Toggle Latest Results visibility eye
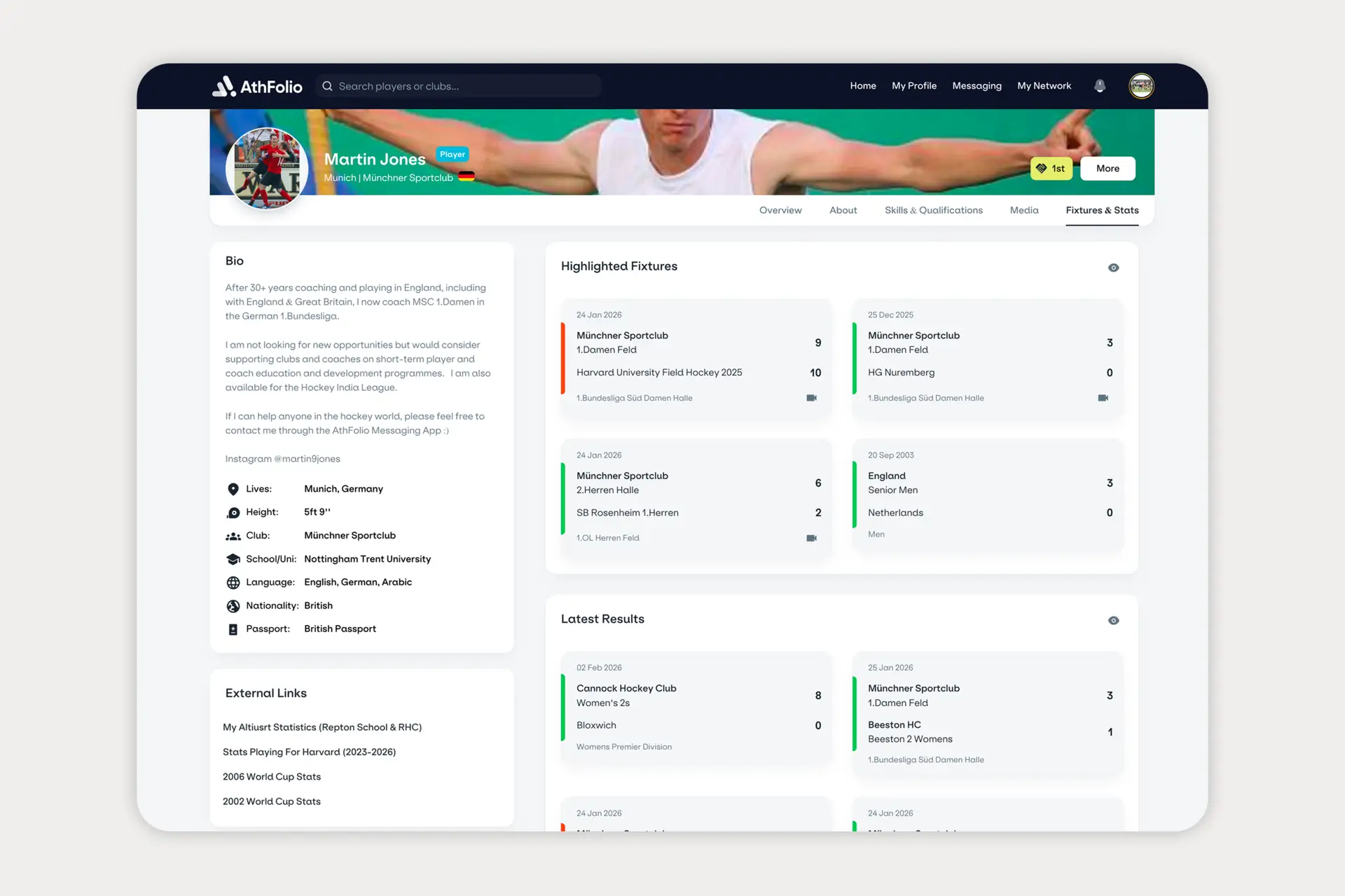 coord(1113,621)
